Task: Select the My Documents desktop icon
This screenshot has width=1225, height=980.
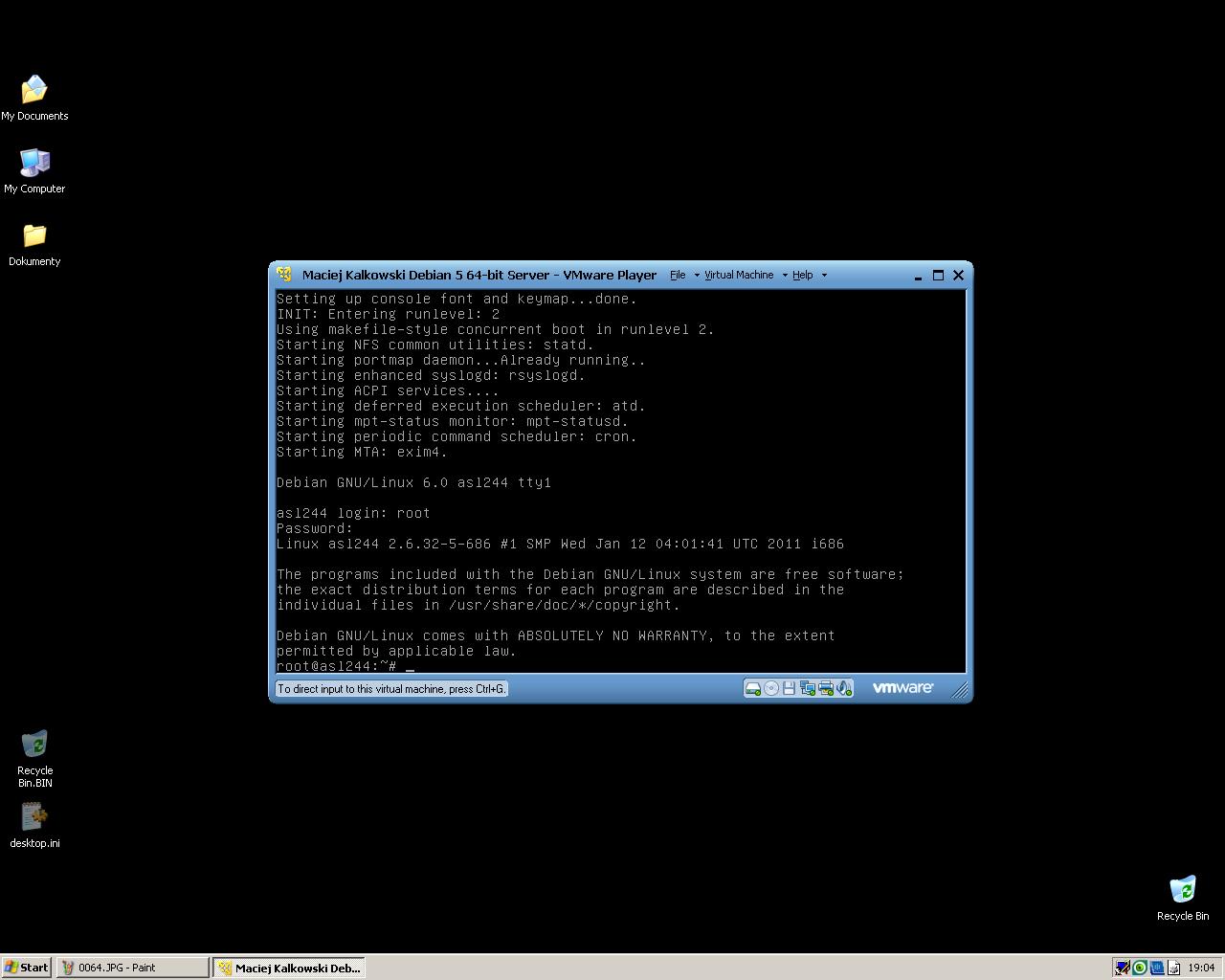Action: [34, 99]
